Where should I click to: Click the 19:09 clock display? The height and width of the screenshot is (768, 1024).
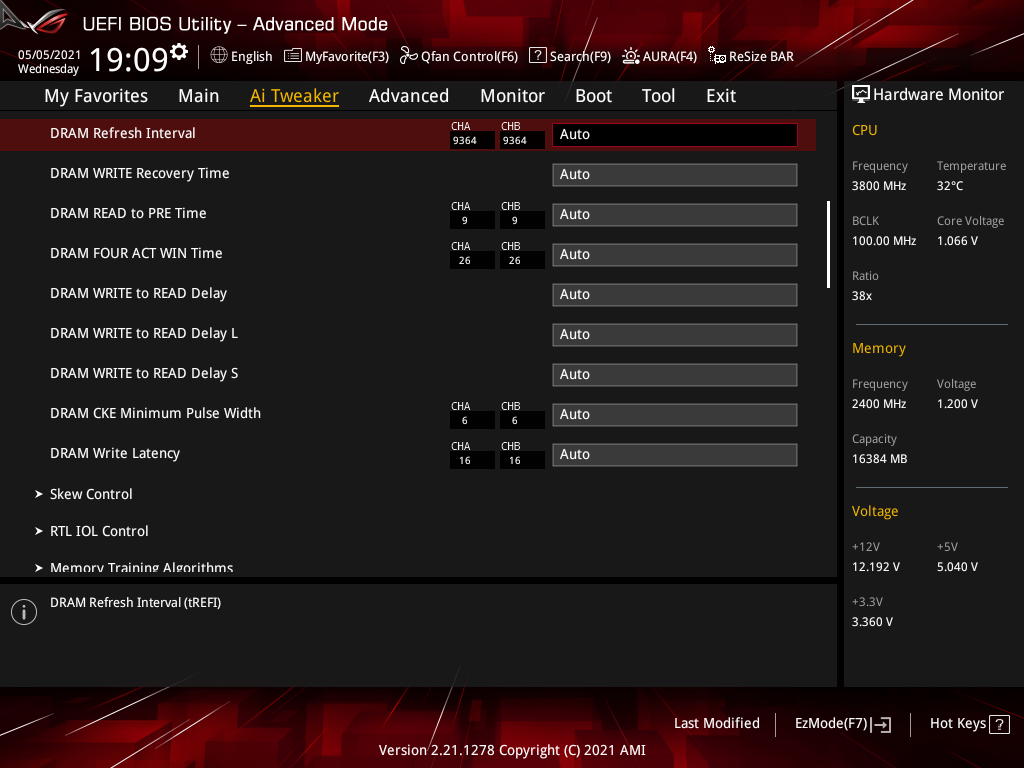click(129, 59)
